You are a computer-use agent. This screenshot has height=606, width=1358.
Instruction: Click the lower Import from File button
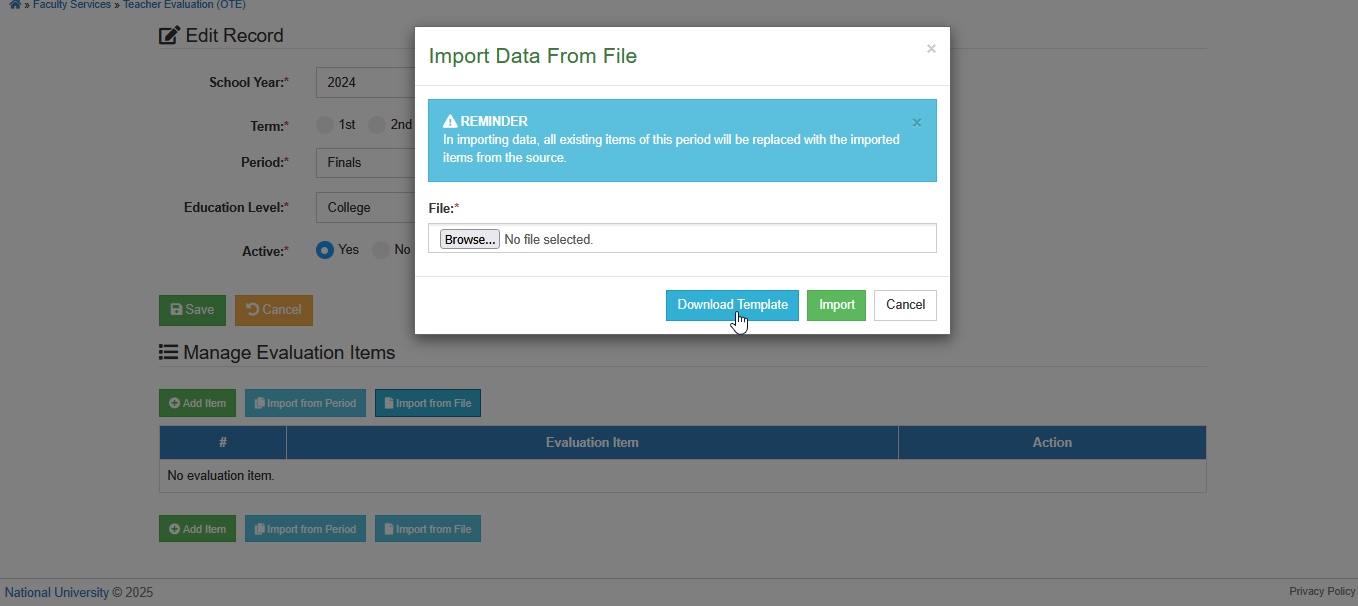point(428,529)
